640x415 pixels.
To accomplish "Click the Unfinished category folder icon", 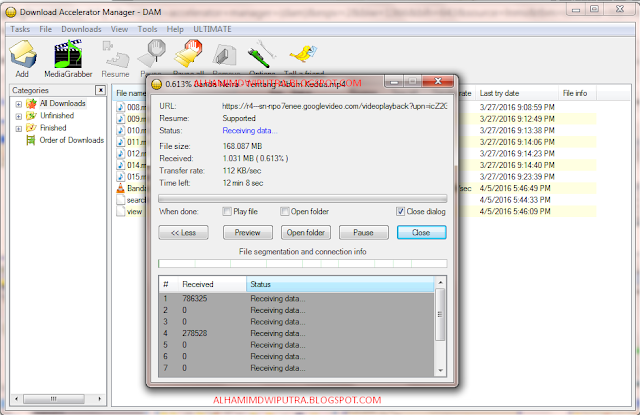I will (x=31, y=116).
